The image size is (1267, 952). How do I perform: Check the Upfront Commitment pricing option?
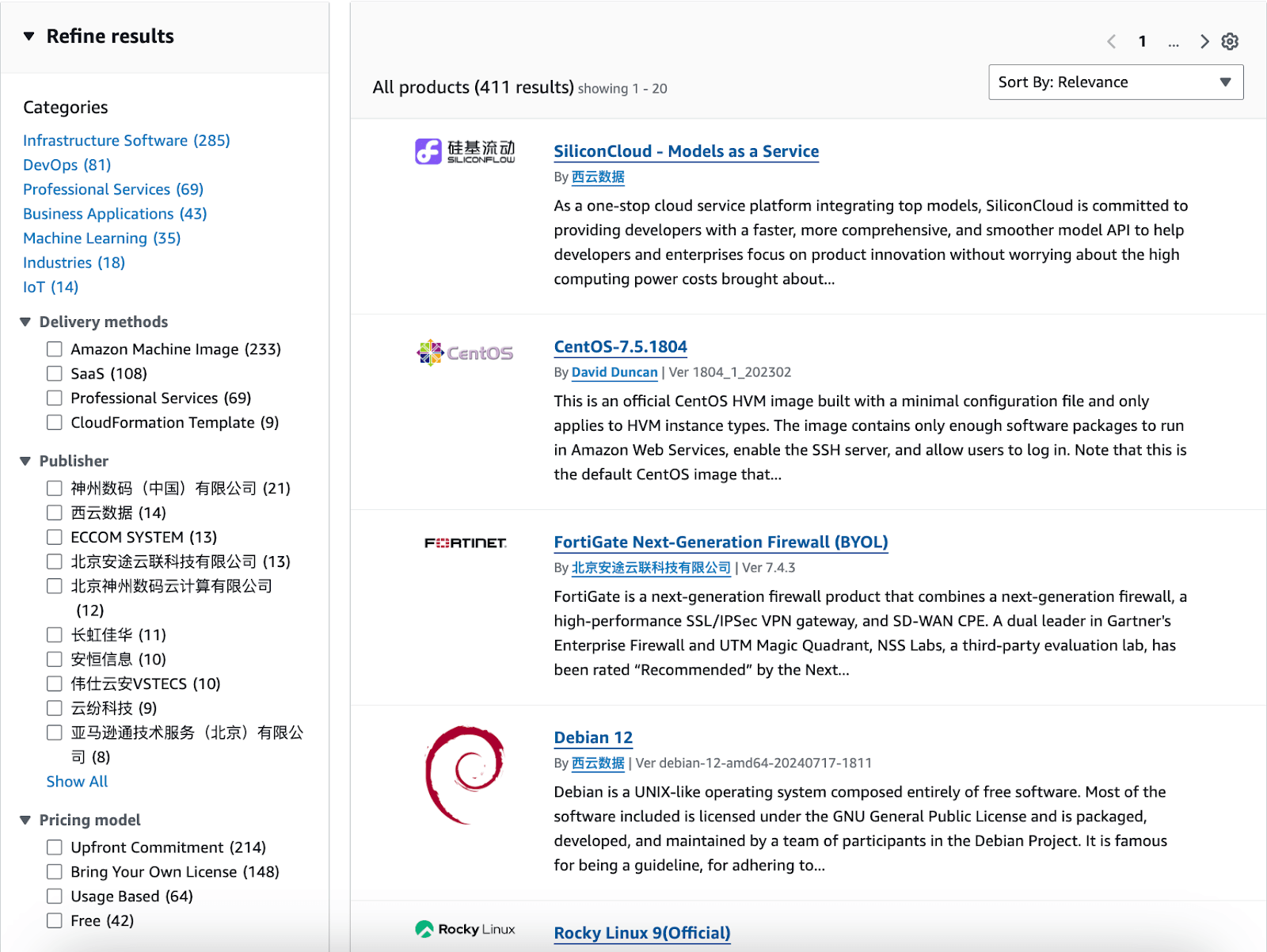pyautogui.click(x=55, y=847)
